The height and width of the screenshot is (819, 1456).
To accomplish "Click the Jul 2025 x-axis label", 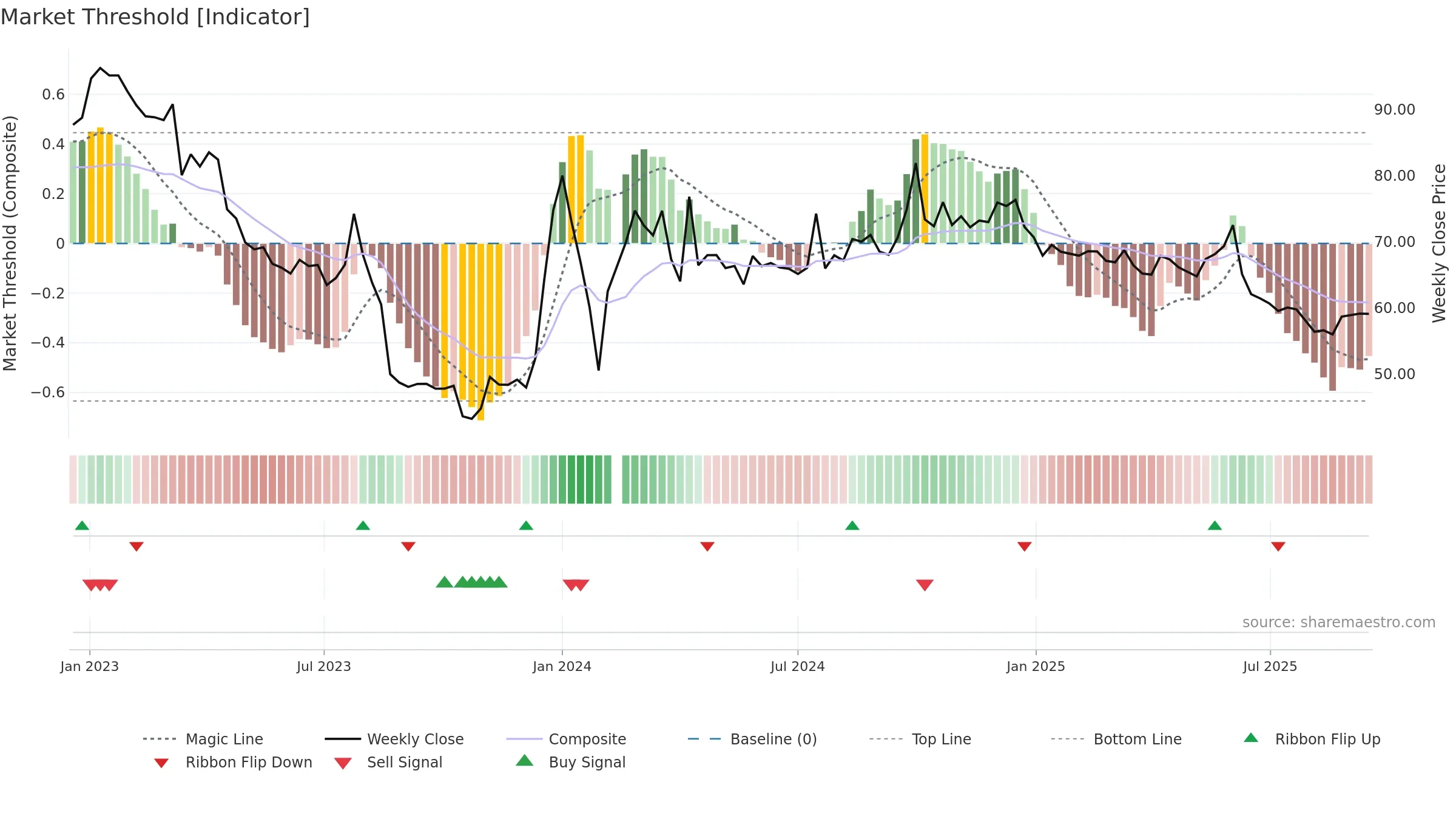I will [1270, 666].
